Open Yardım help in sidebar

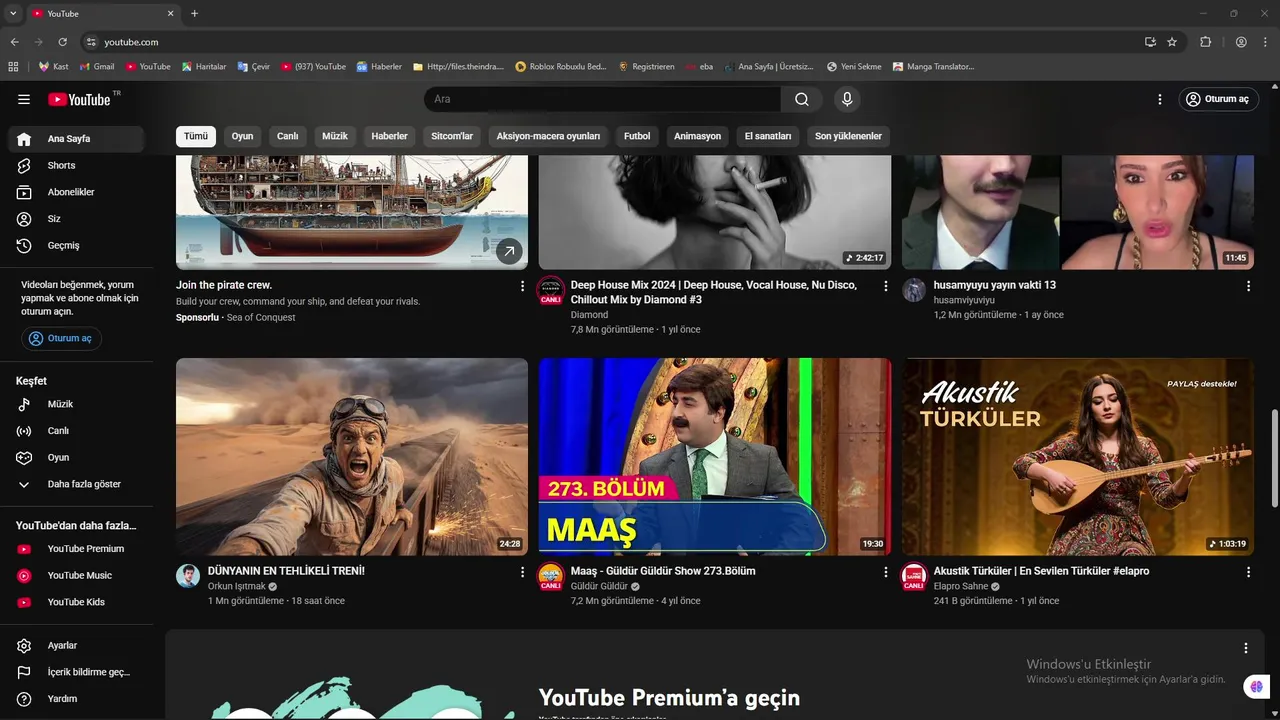pos(76,699)
